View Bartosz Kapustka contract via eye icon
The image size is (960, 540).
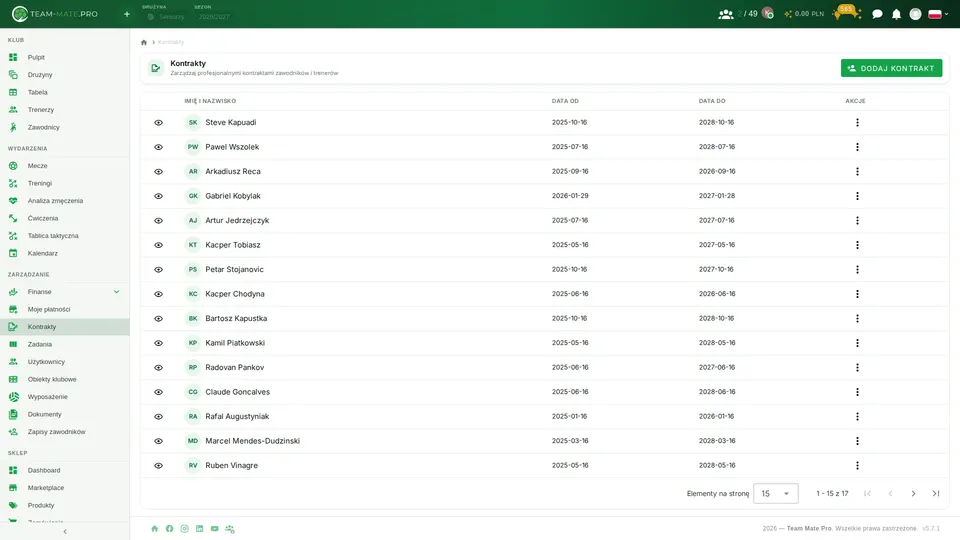159,318
